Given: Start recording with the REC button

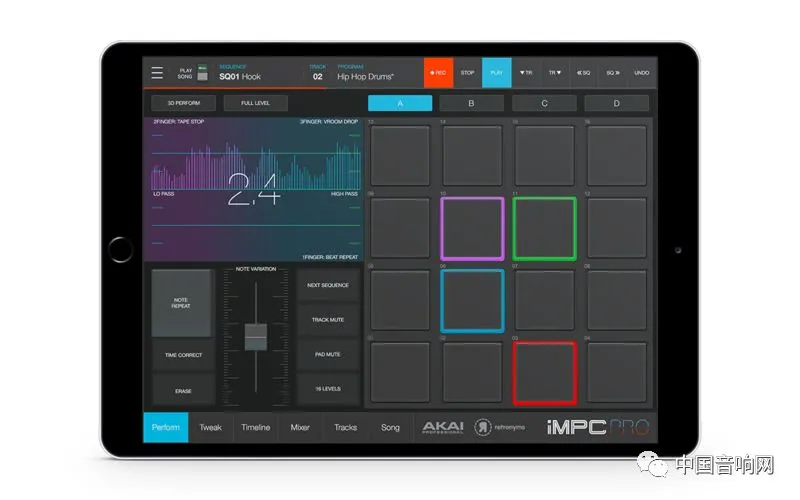Looking at the screenshot, I should [x=438, y=72].
